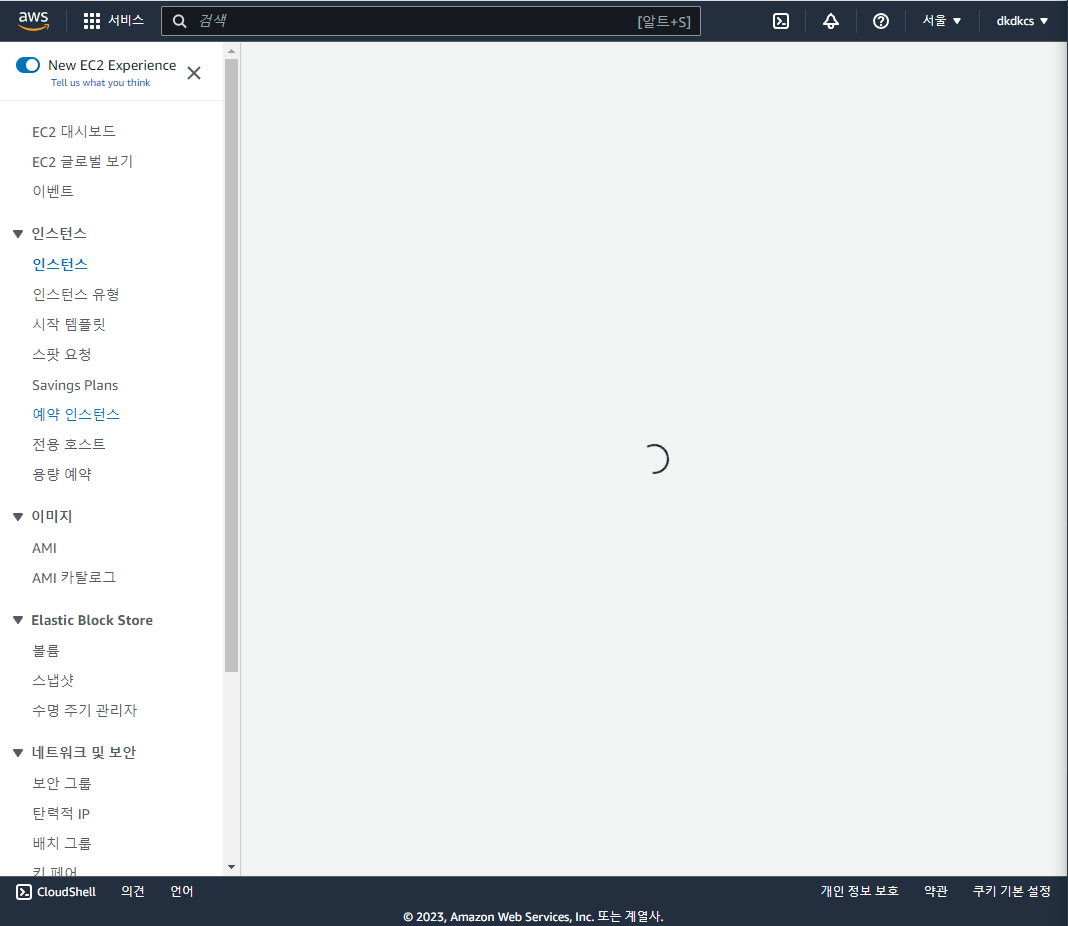Open the 서울 region dropdown

[941, 21]
